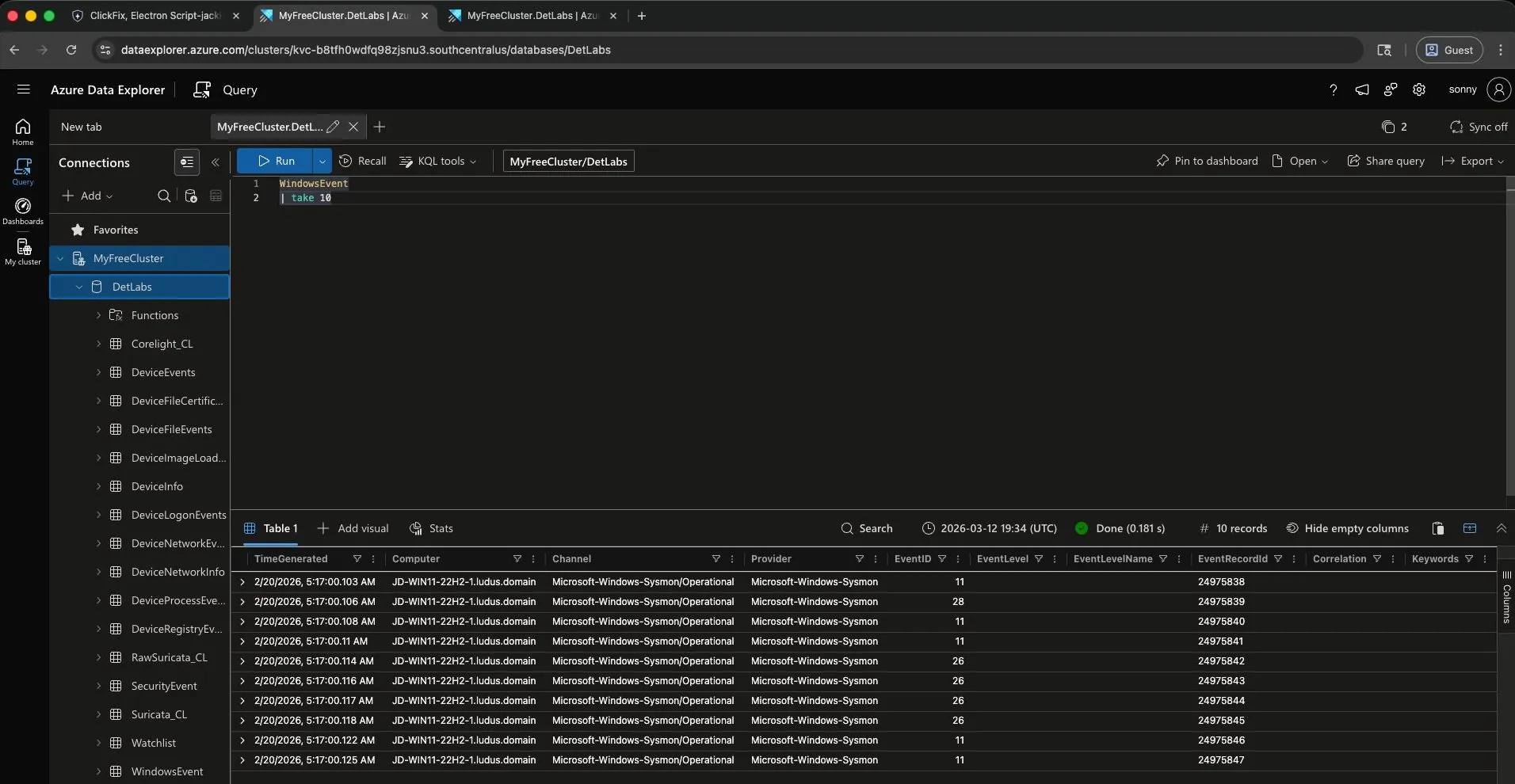Select the Watchlist table
The height and width of the screenshot is (784, 1515).
click(154, 743)
